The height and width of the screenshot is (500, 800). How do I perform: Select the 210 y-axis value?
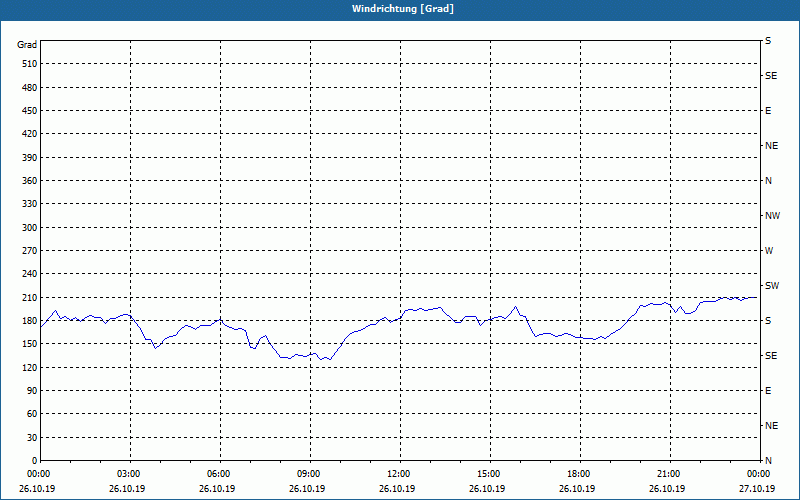pos(30,297)
